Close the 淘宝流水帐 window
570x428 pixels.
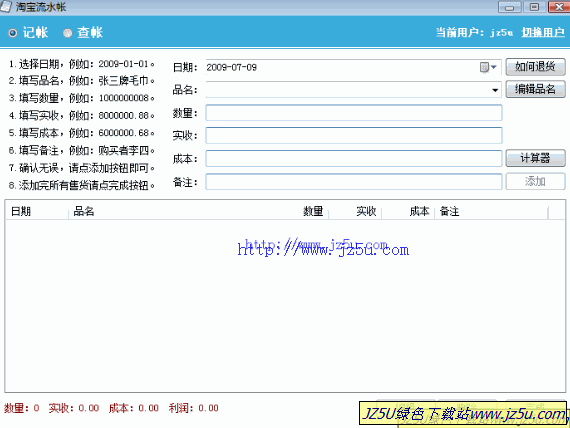point(559,7)
